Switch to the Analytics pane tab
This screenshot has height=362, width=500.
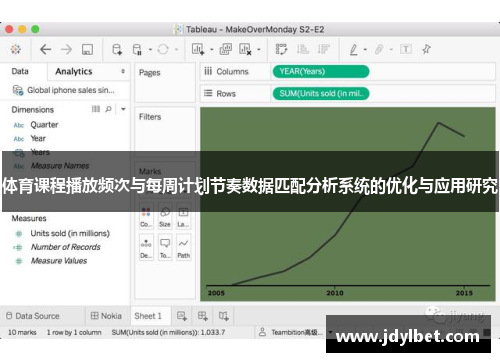(74, 71)
